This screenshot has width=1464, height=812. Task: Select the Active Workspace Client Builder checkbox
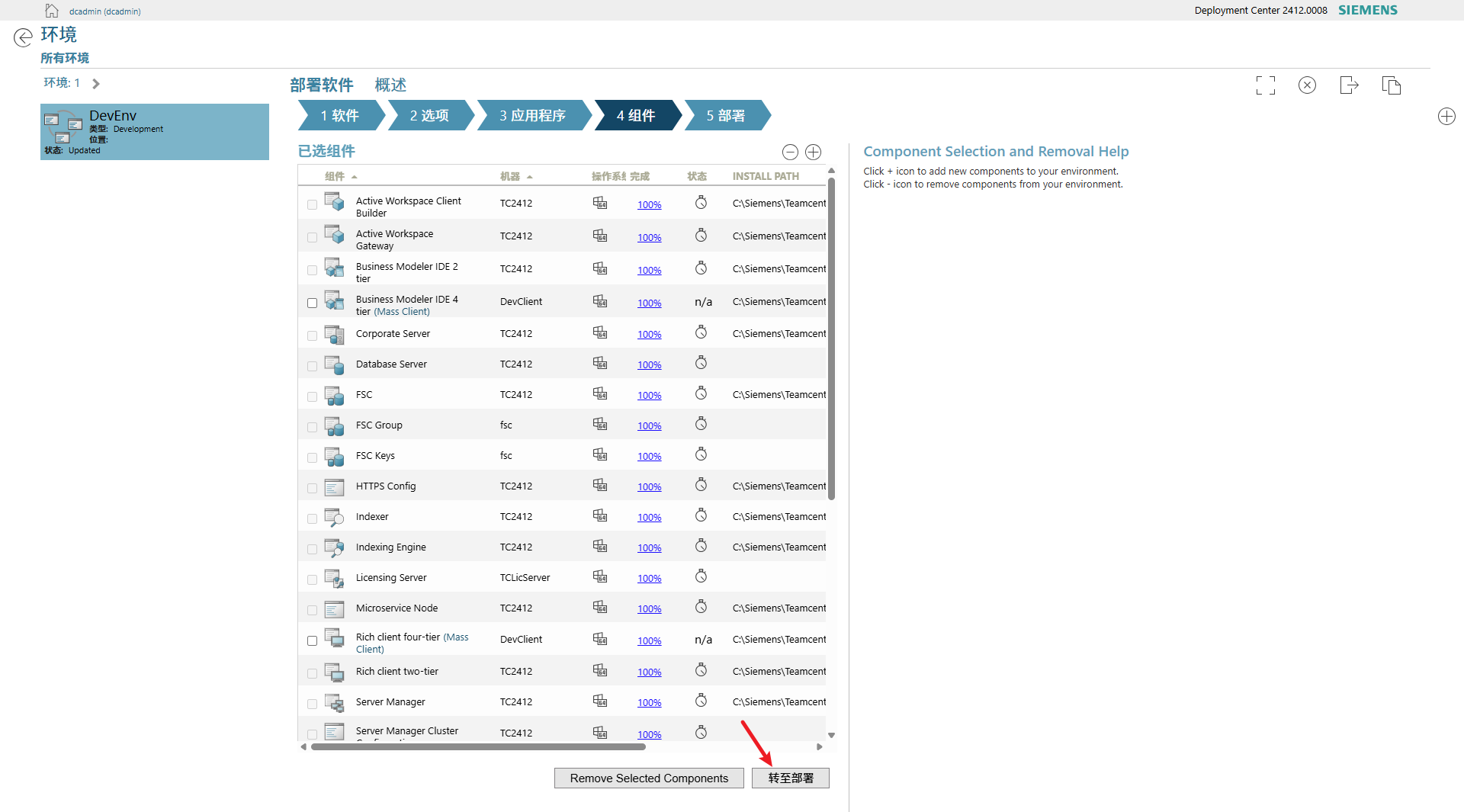coord(312,205)
